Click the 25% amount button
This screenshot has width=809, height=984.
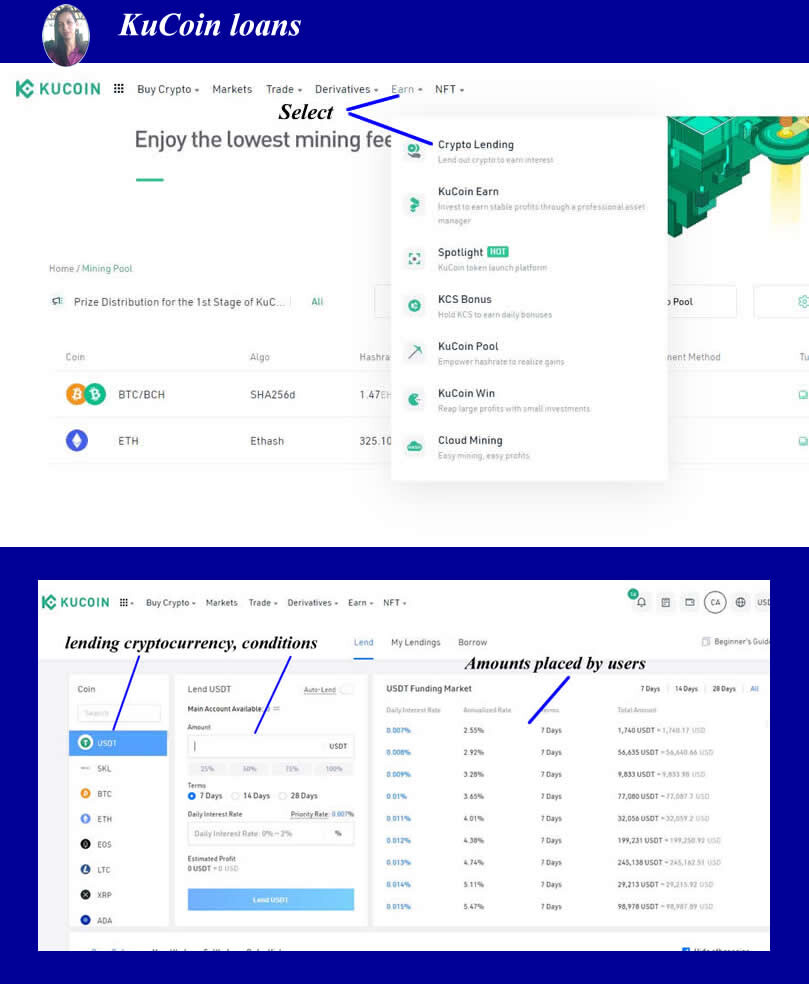click(207, 768)
